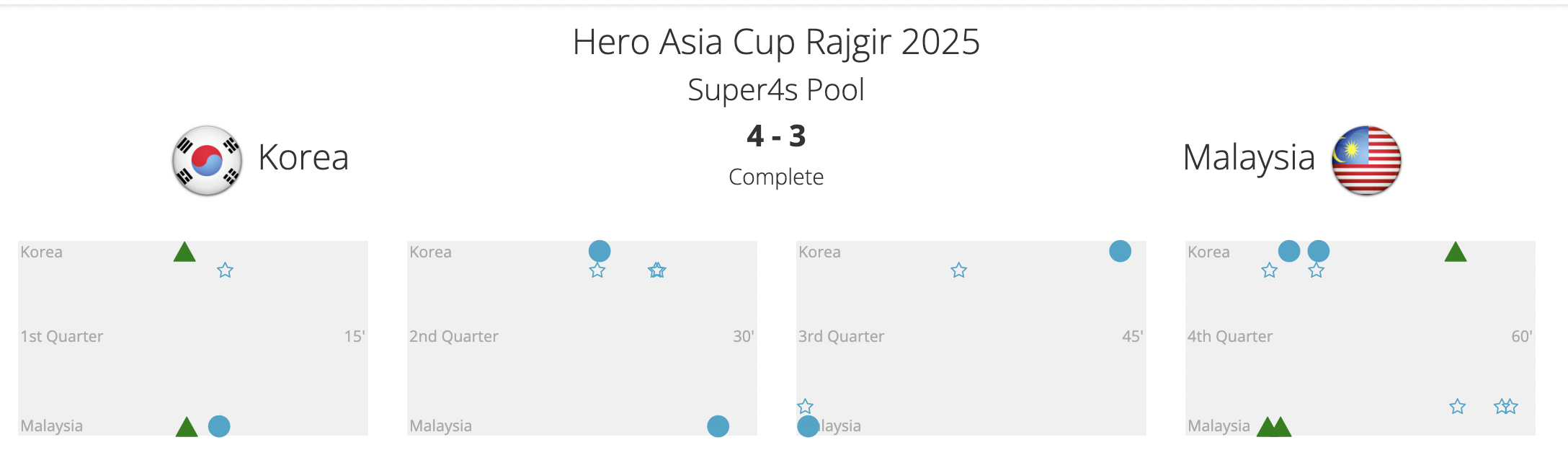This screenshot has height=463, width=1568.
Task: Click the Korea flag icon
Action: point(207,160)
